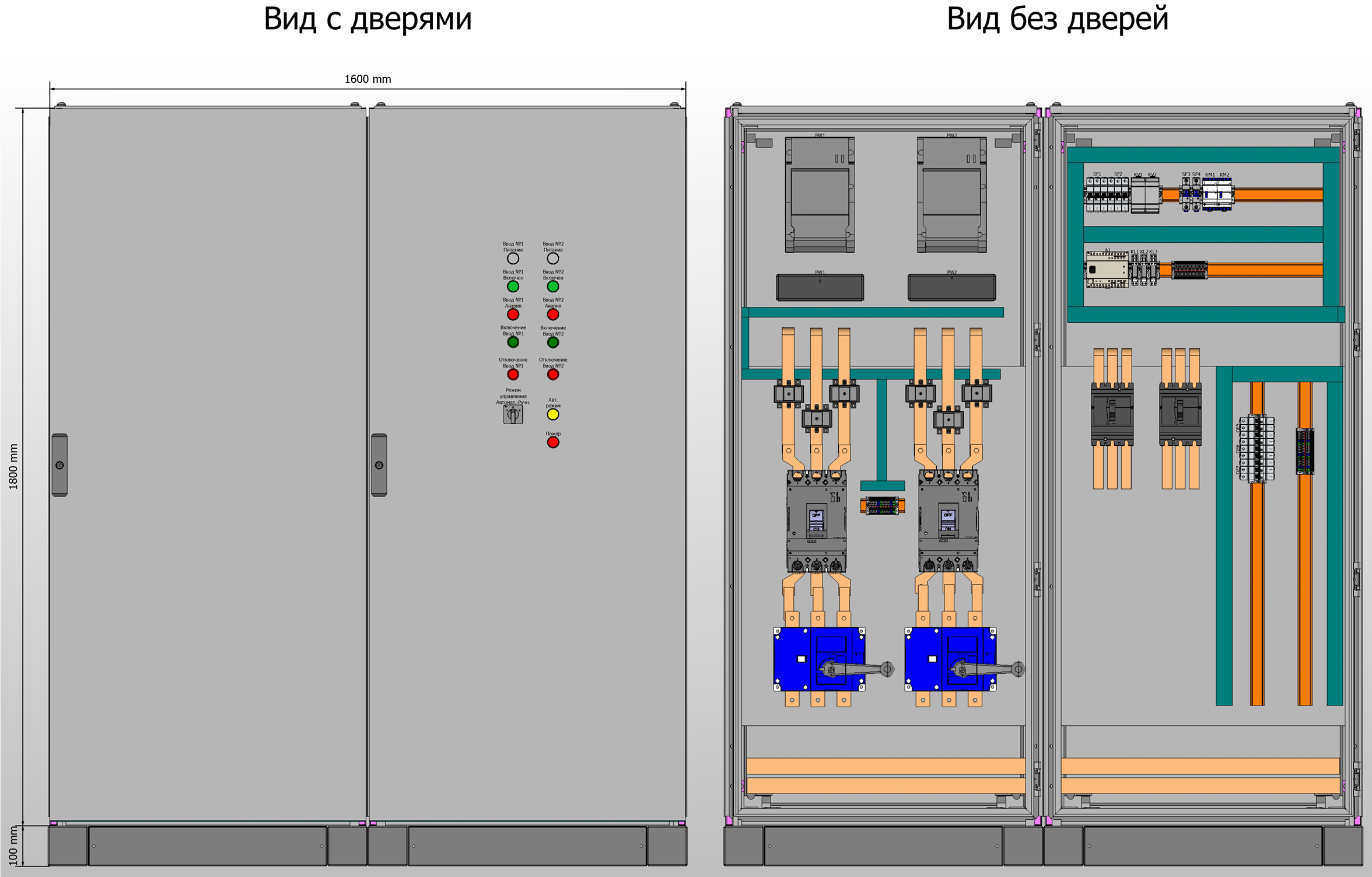Viewport: 1372px width, 877px height.
Task: Click the 1600 mm dimension label
Action: pyautogui.click(x=367, y=79)
